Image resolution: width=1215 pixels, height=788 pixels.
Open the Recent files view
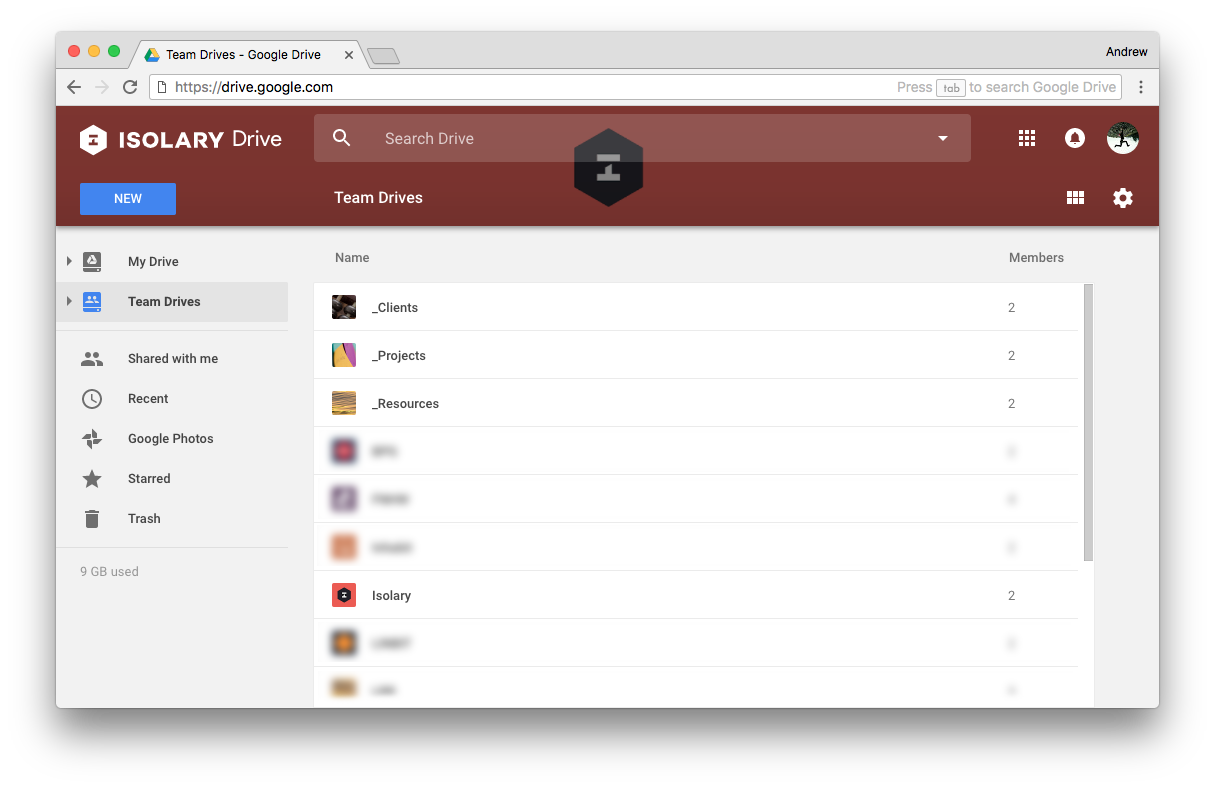[148, 399]
